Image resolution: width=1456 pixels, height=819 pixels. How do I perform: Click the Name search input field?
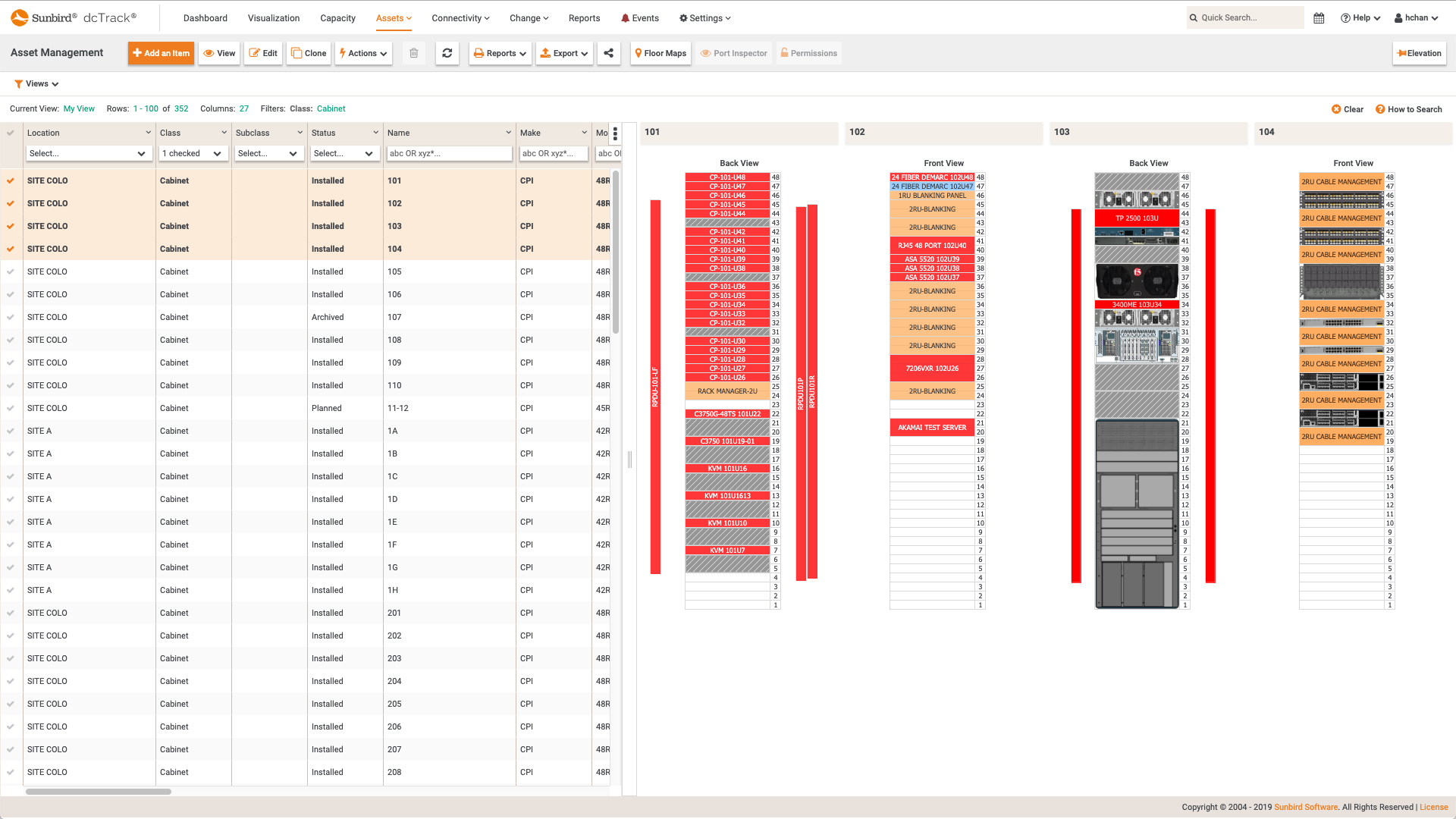coord(448,153)
